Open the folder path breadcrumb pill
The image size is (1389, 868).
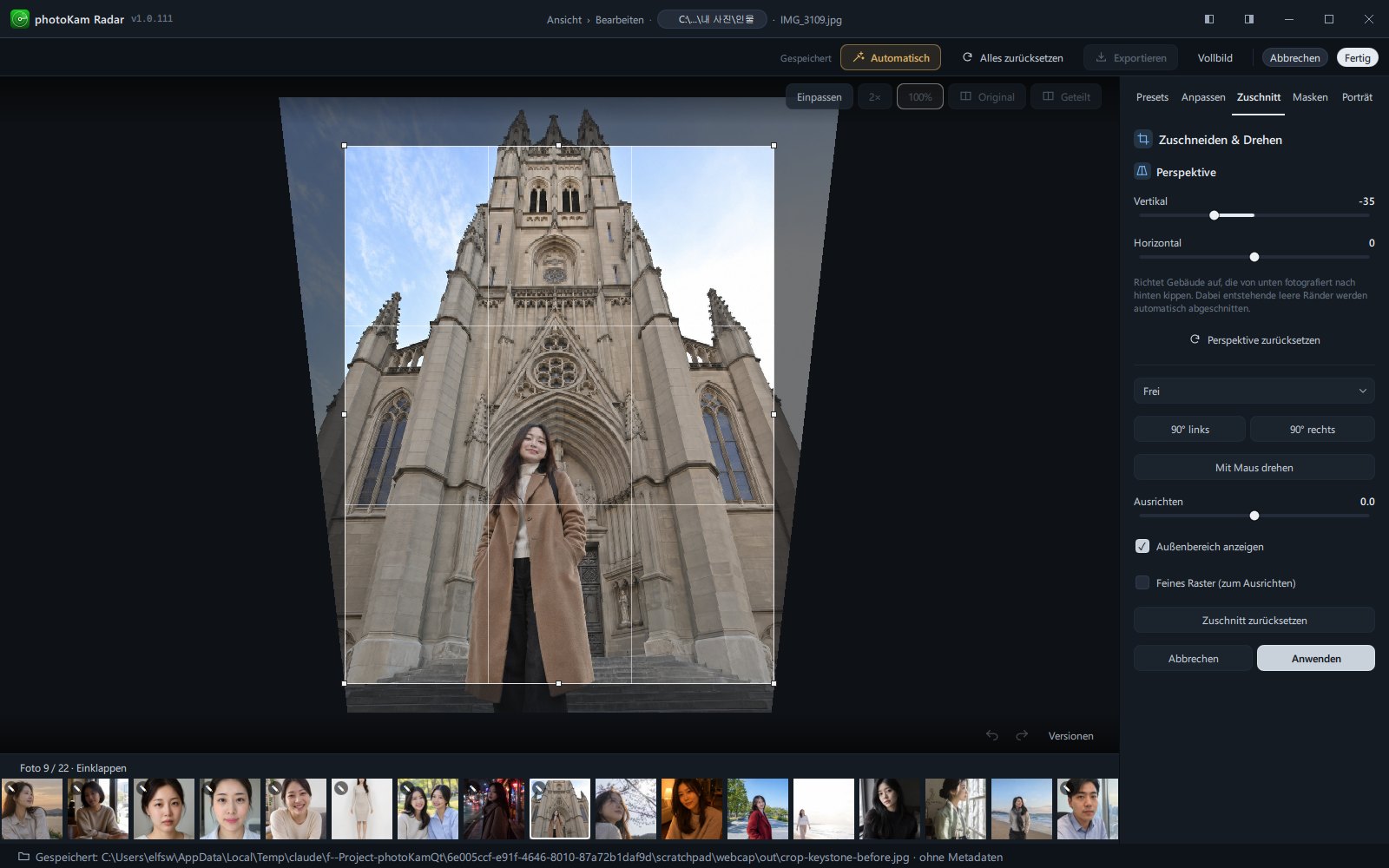tap(712, 19)
